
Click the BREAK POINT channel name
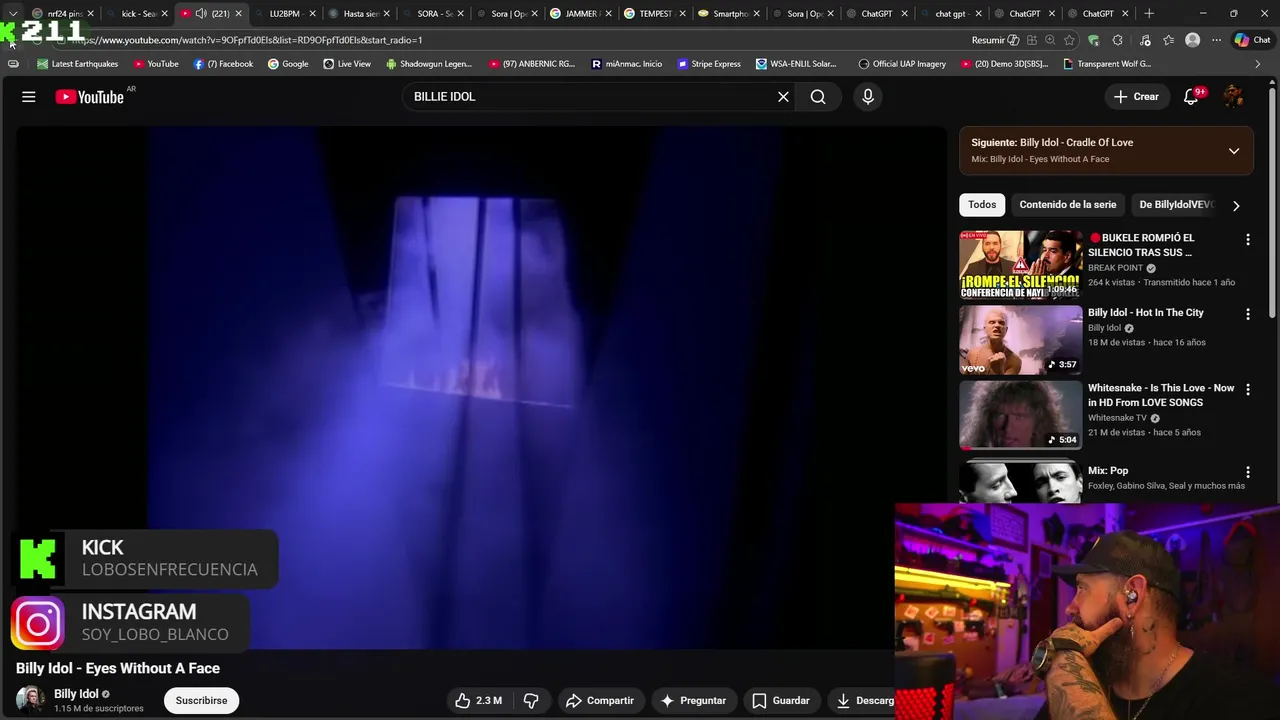1115,268
